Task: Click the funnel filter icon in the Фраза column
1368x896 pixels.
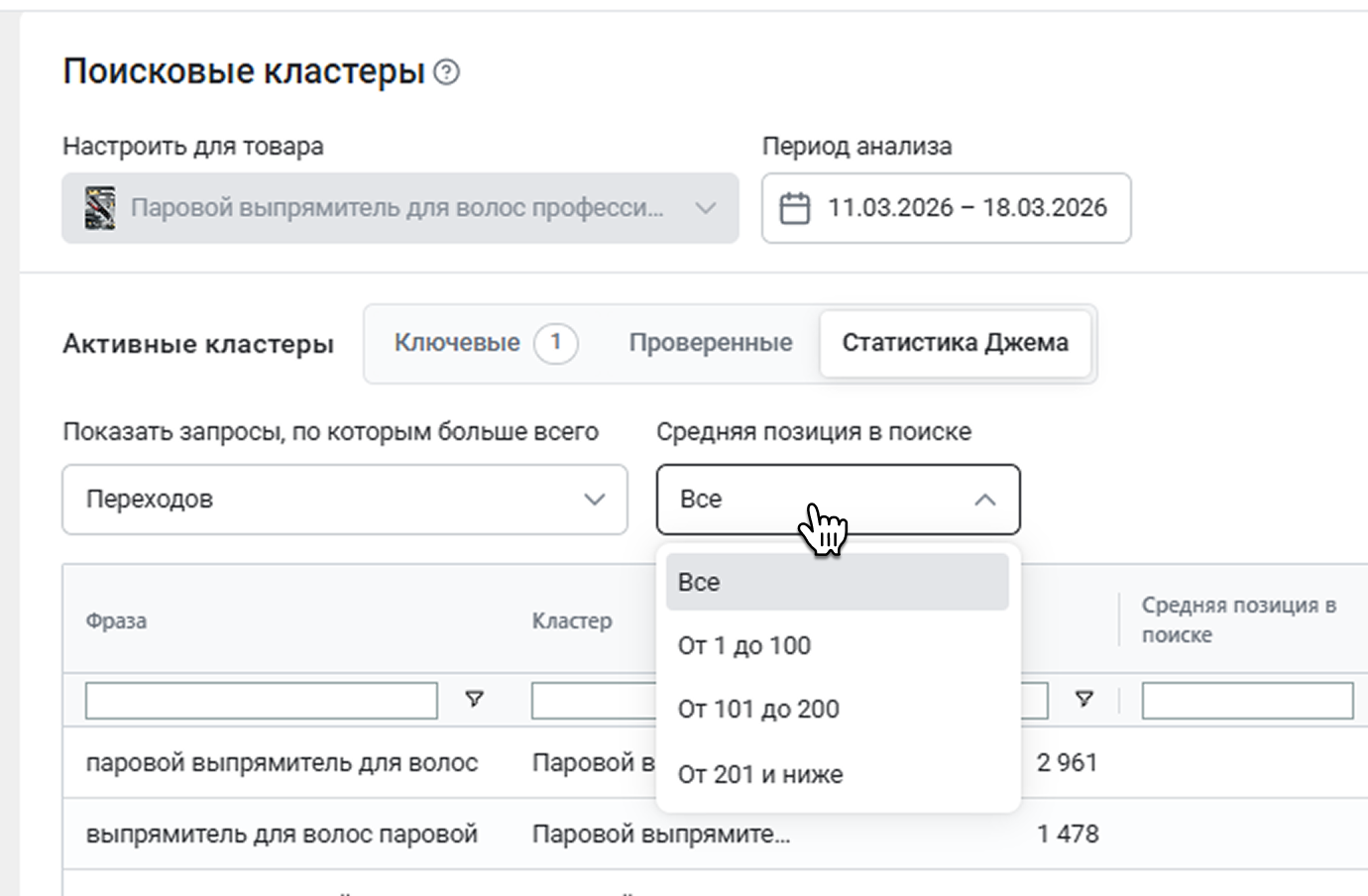Action: coord(474,700)
